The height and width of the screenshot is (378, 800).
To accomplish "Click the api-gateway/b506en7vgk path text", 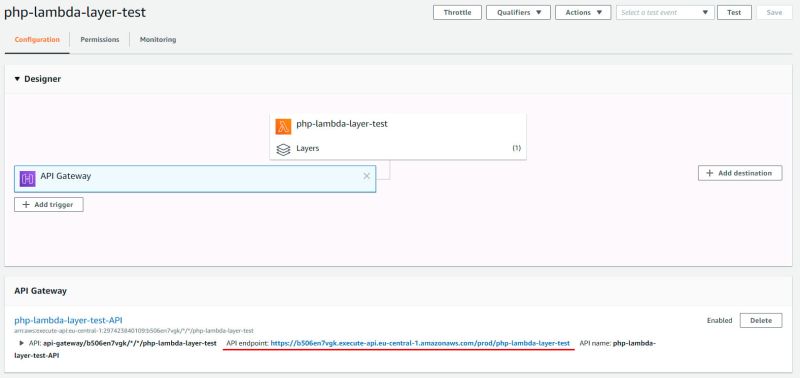I will [x=130, y=343].
